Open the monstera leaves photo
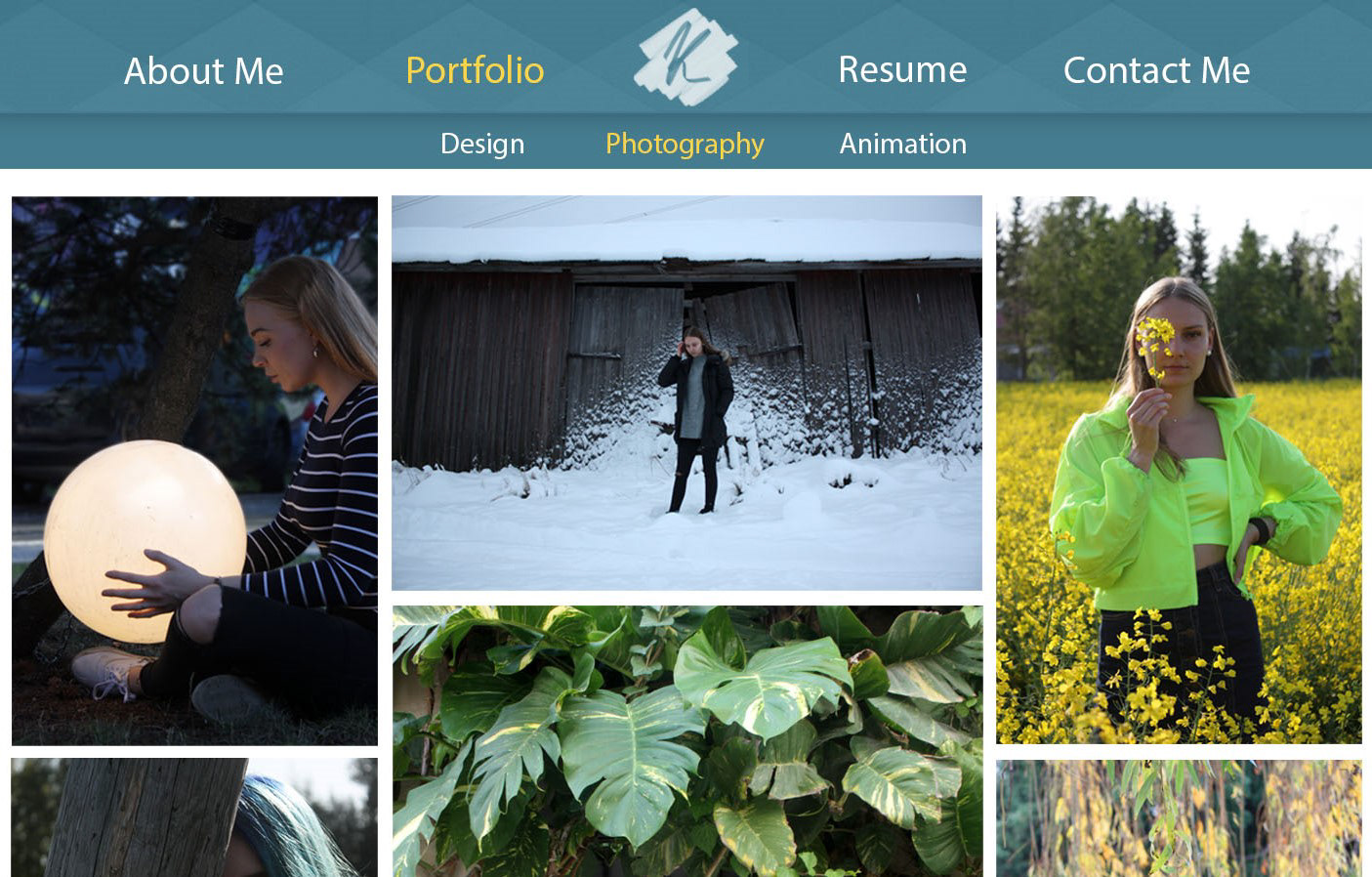1372x877 pixels. pos(687,741)
